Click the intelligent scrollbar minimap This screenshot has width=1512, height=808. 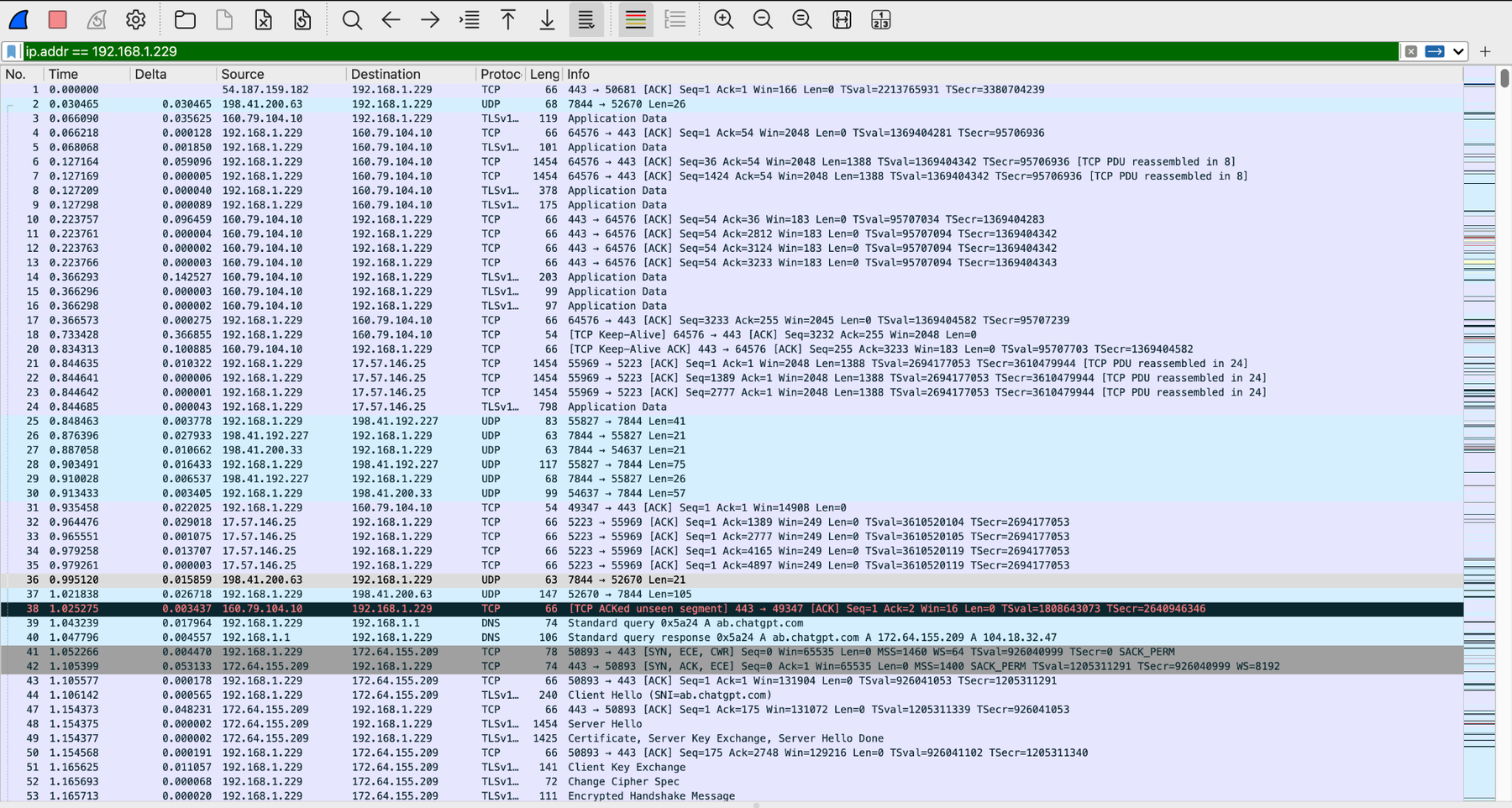tap(1479, 433)
